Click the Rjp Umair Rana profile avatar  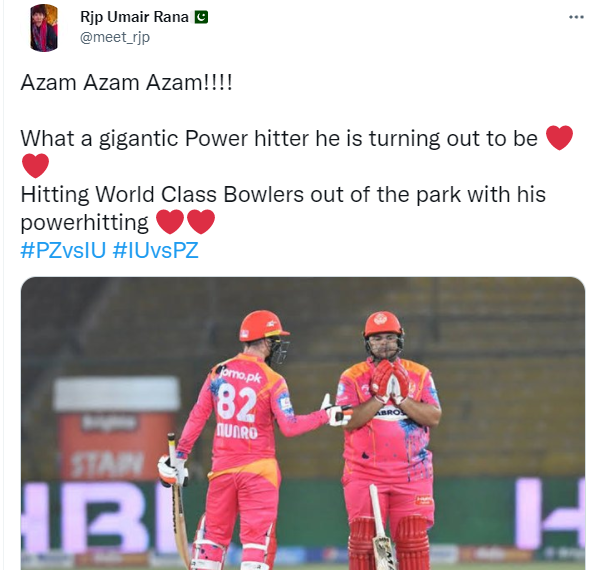pyautogui.click(x=44, y=28)
